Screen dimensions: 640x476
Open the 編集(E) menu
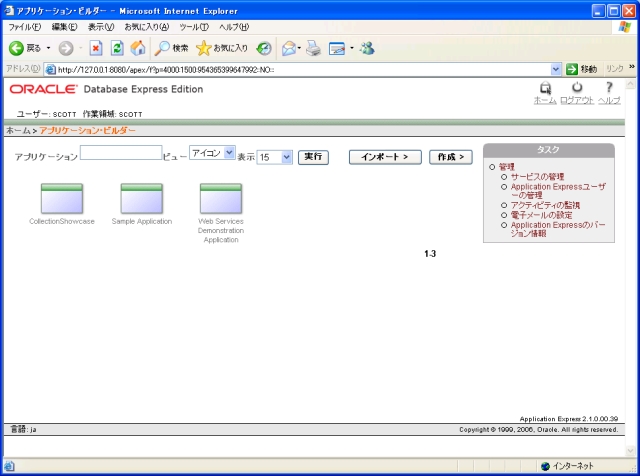pos(64,27)
